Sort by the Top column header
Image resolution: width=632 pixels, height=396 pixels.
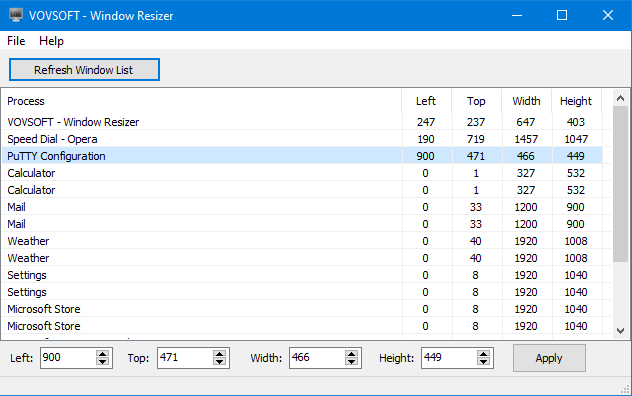click(476, 101)
